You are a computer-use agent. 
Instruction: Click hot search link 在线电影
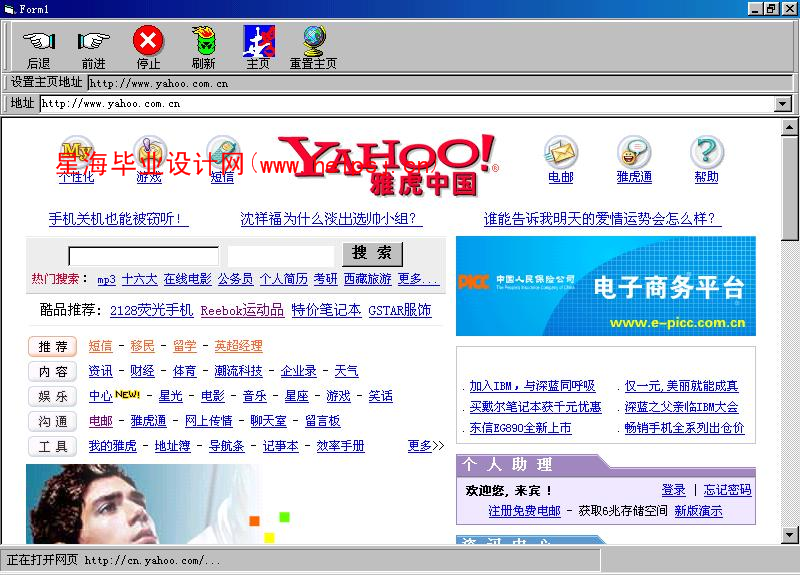(187, 279)
